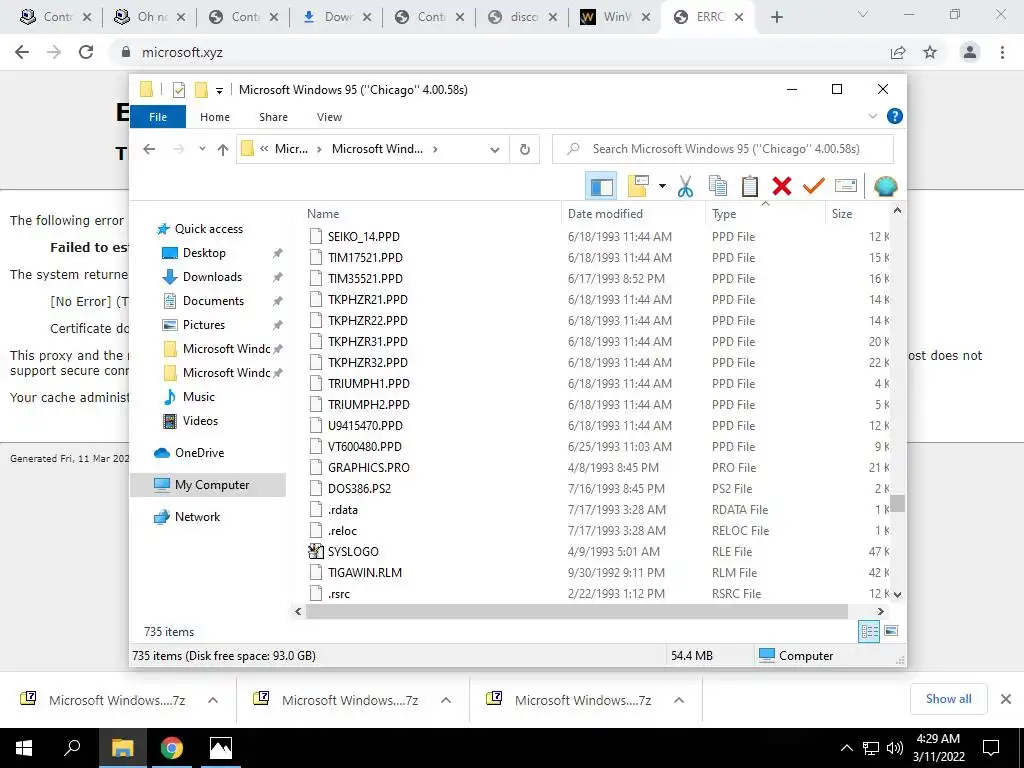The width and height of the screenshot is (1024, 768).
Task: Click the Paste clipboard icon
Action: (x=750, y=186)
